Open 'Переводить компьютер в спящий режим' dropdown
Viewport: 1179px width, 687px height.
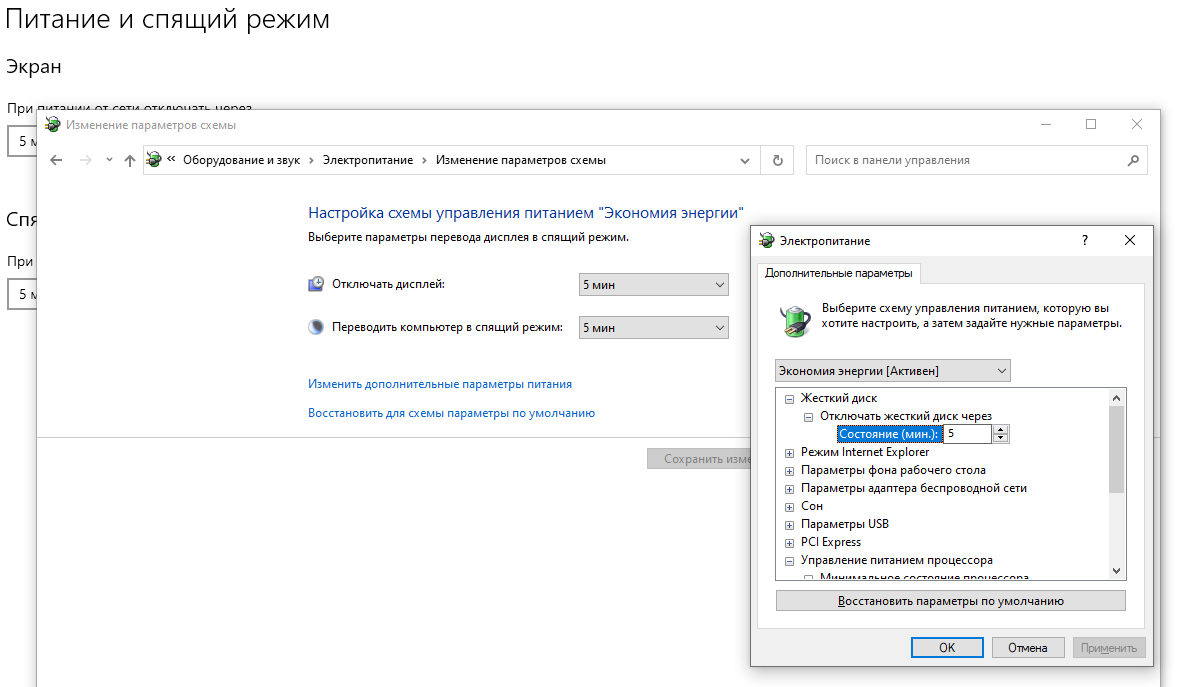[x=653, y=328]
